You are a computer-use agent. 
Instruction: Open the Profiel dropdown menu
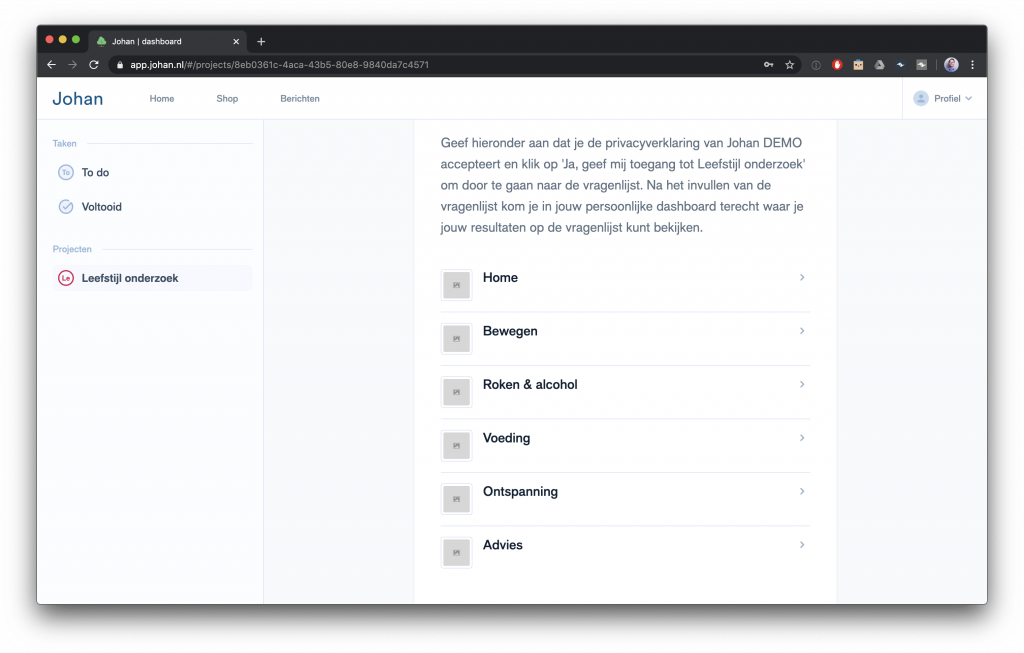(943, 99)
